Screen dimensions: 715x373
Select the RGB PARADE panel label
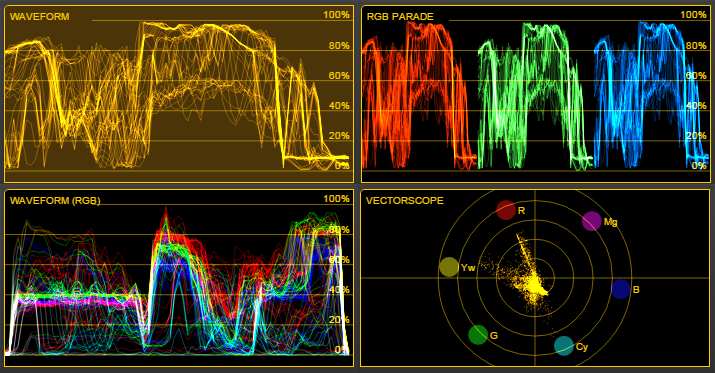point(400,17)
